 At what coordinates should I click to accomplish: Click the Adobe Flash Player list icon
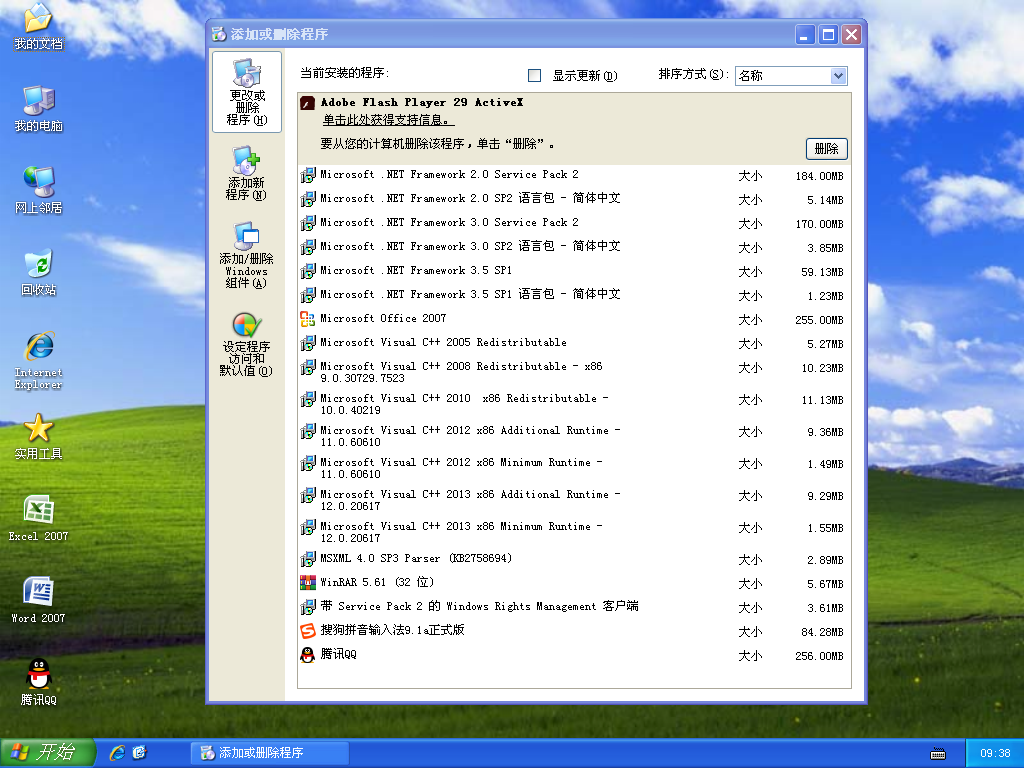(308, 103)
